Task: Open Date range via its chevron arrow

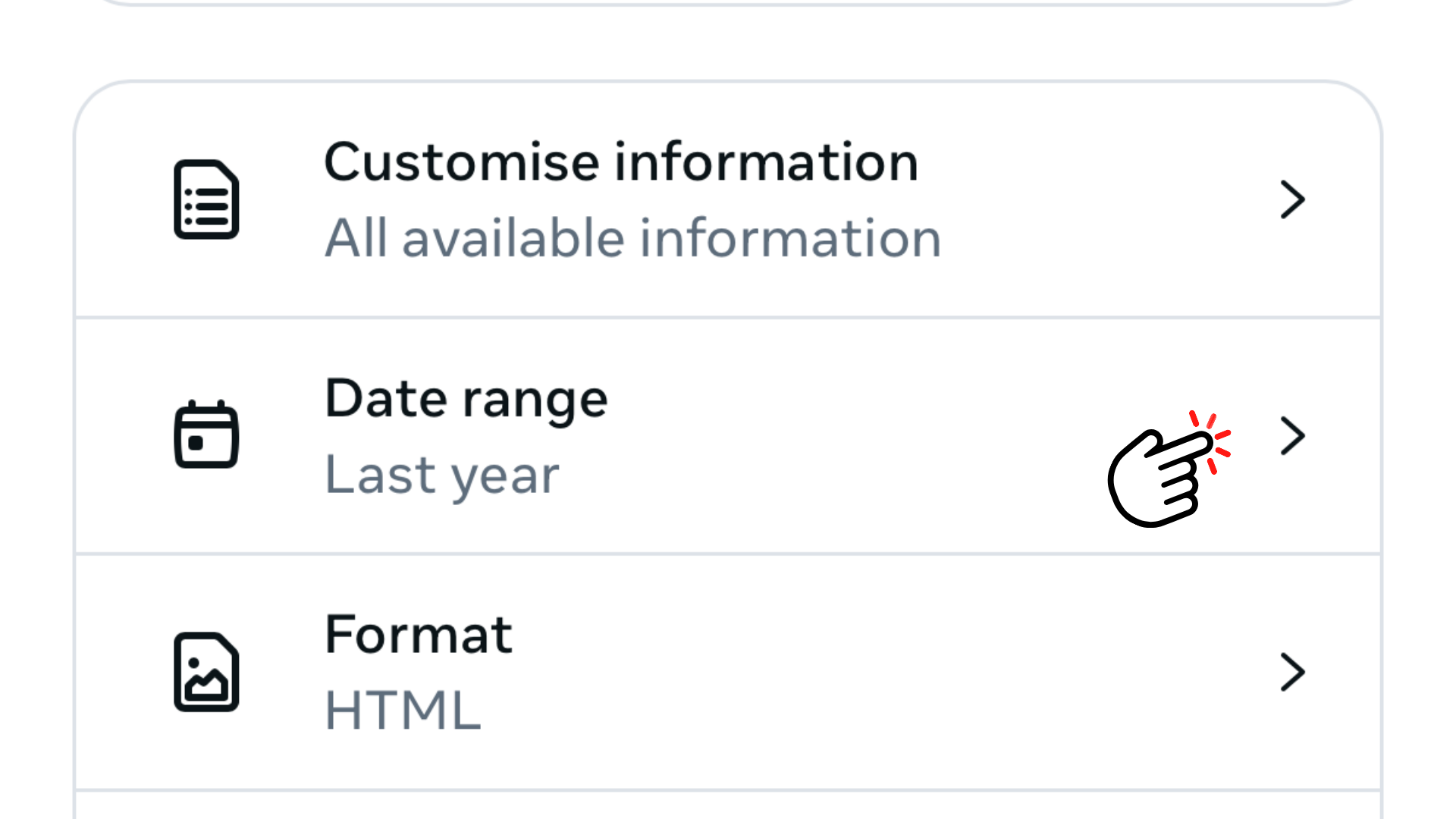Action: click(1292, 436)
